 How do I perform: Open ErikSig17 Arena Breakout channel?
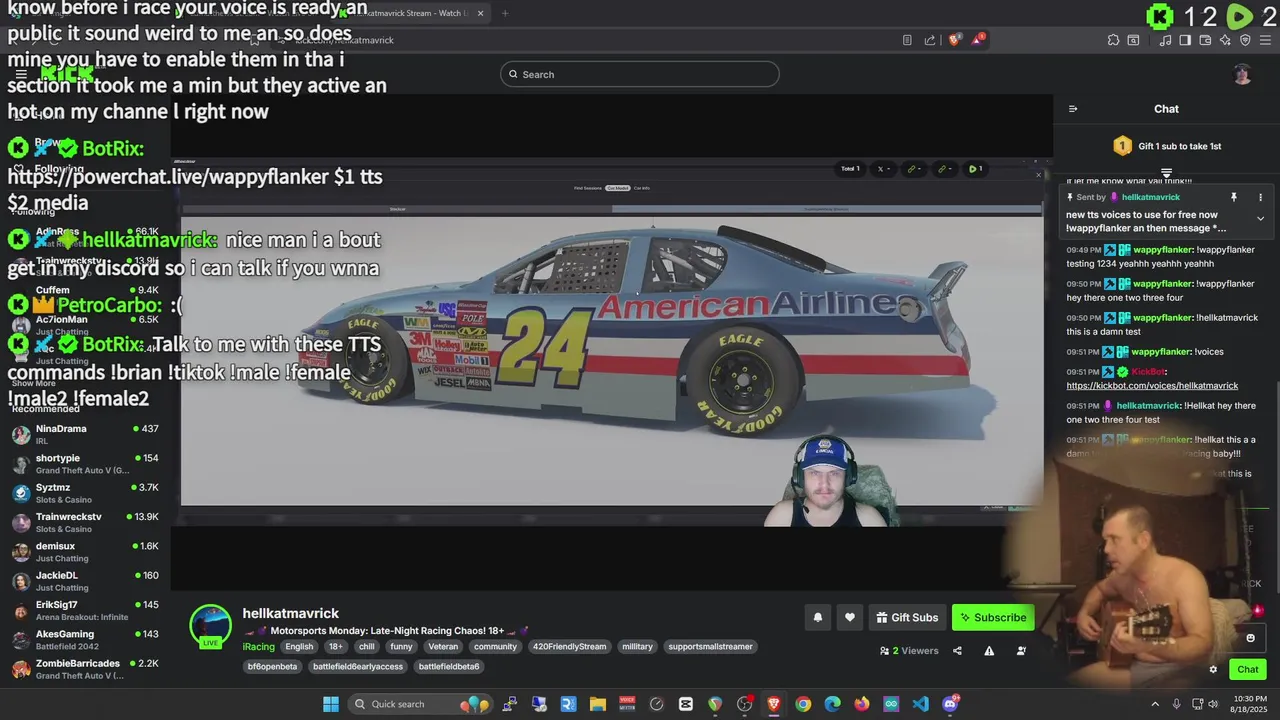click(x=85, y=610)
